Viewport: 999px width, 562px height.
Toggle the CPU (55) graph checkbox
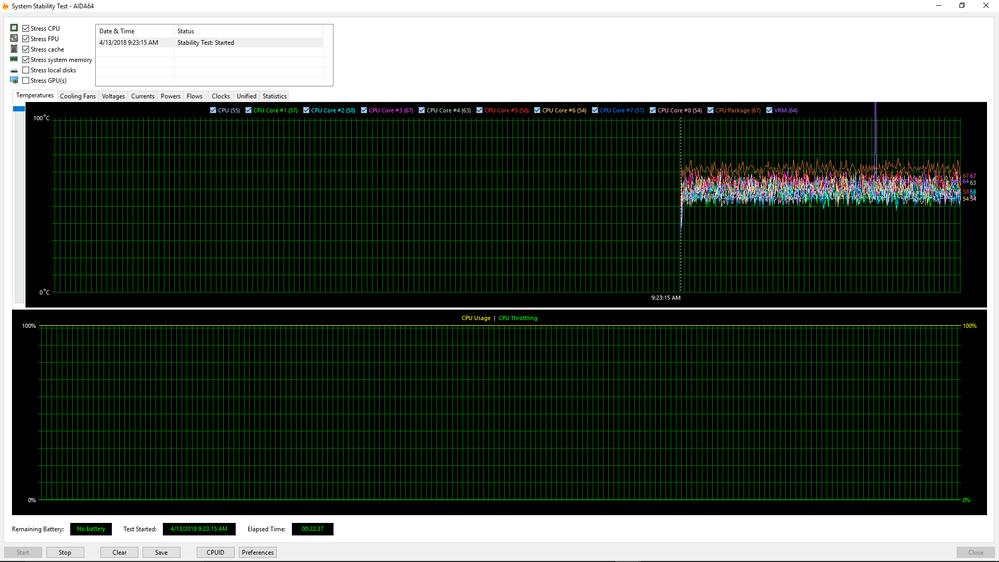click(213, 110)
